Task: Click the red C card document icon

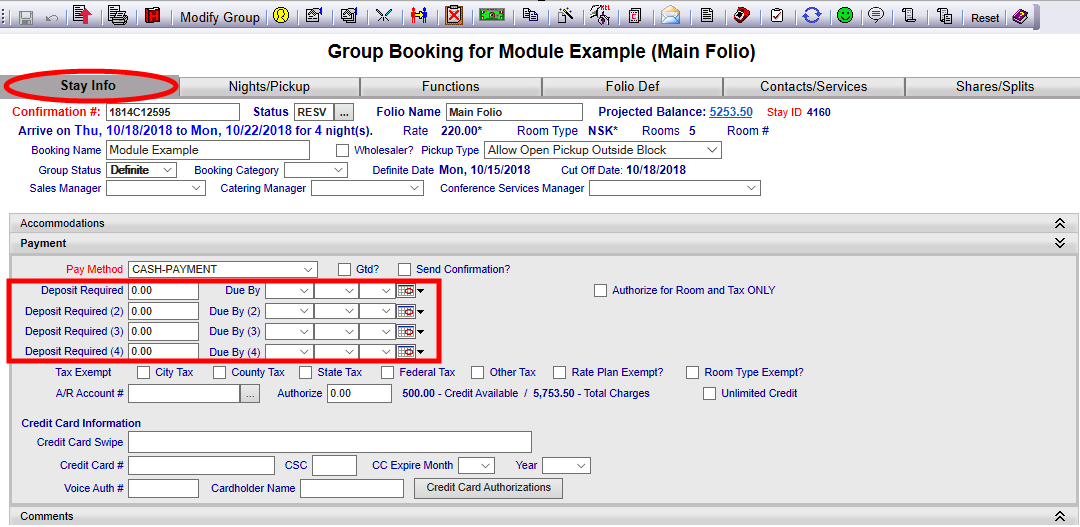Action: [635, 16]
